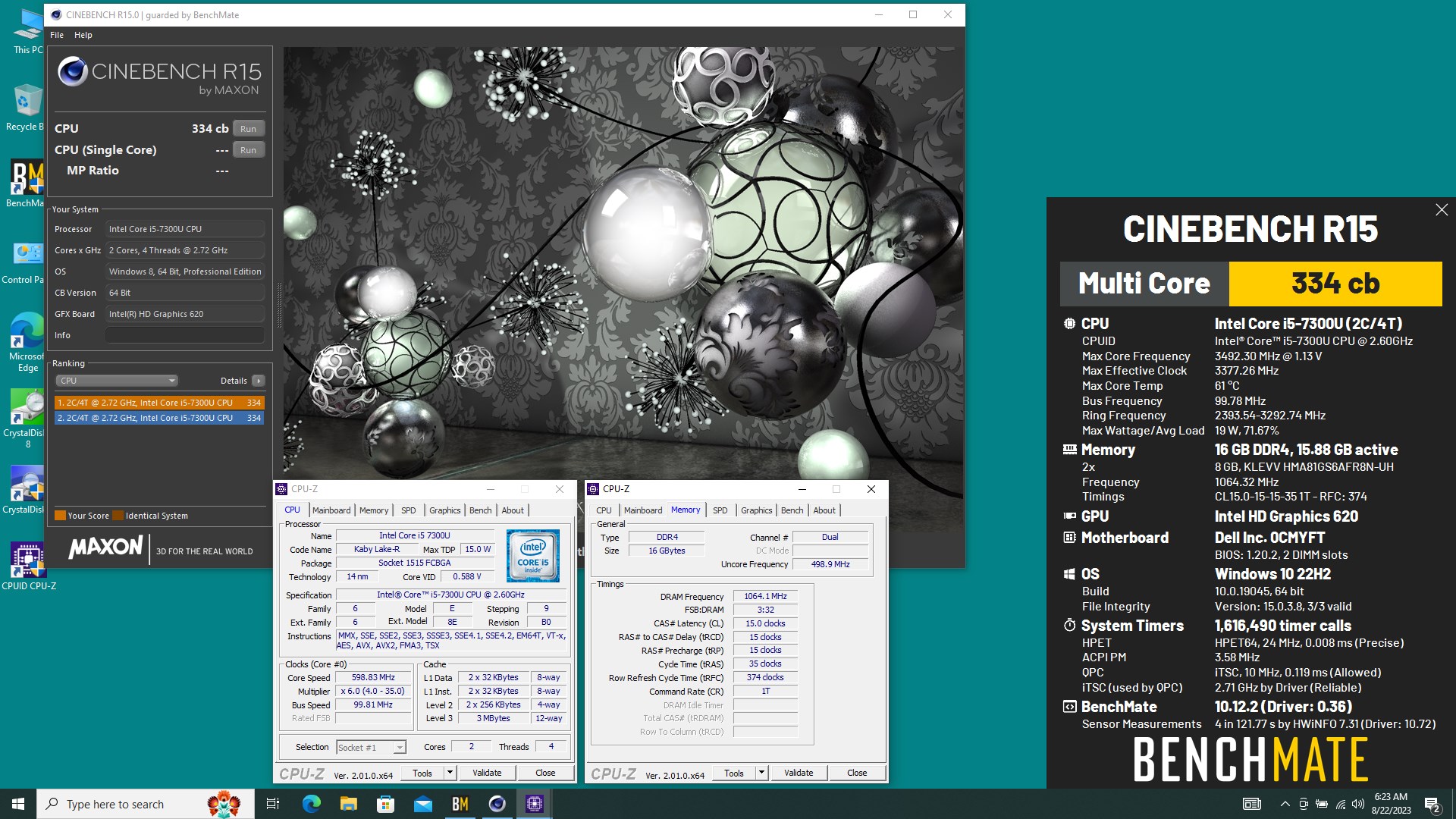Open Mail app from taskbar
1456x819 pixels.
[422, 804]
